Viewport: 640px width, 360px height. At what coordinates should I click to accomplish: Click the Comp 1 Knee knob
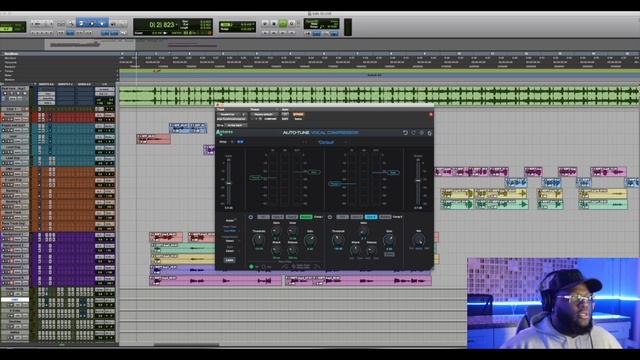(292, 231)
